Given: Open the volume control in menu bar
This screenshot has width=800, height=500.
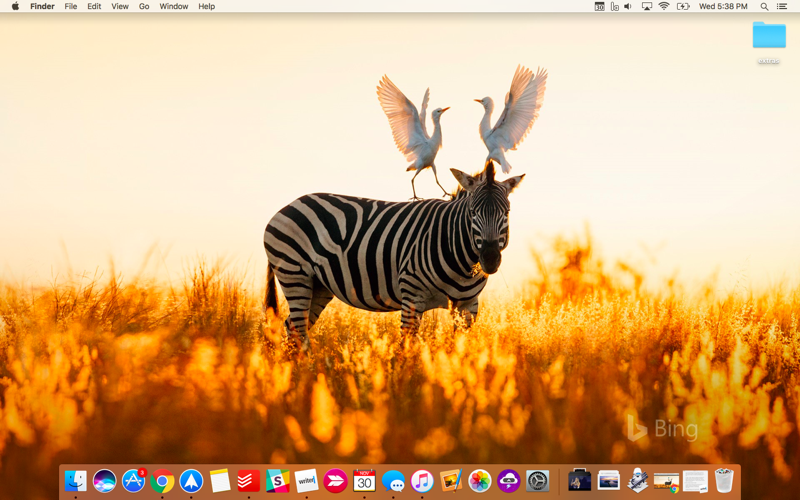Looking at the screenshot, I should pos(628,6).
